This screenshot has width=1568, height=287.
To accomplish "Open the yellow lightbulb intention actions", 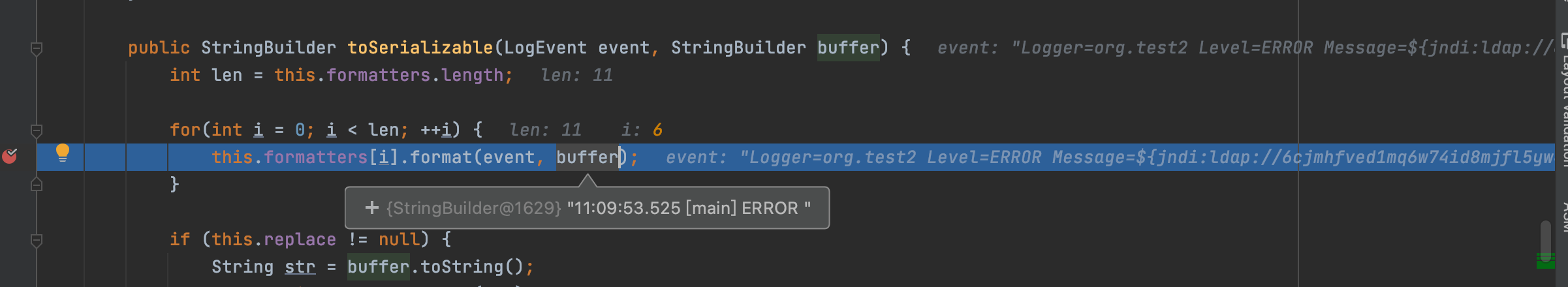I will [x=63, y=153].
